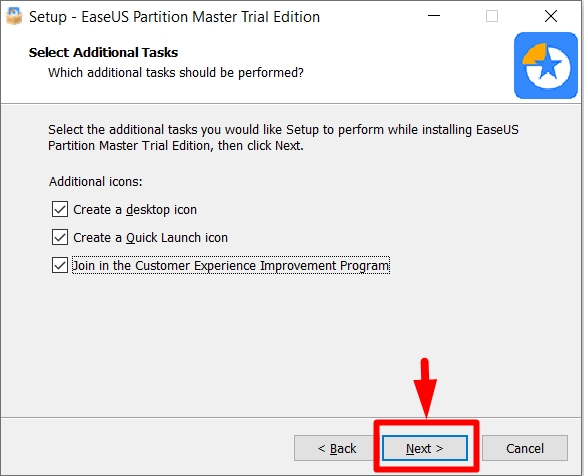Click the "Select Additional Tasks" heading
The height and width of the screenshot is (476, 584).
pos(104,53)
